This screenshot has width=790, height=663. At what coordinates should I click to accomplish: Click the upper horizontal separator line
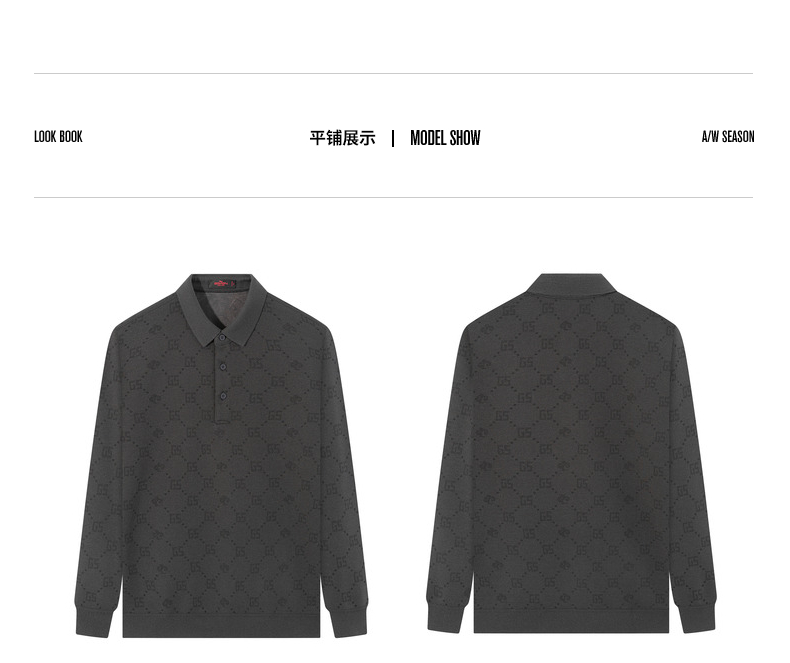[x=393, y=74]
